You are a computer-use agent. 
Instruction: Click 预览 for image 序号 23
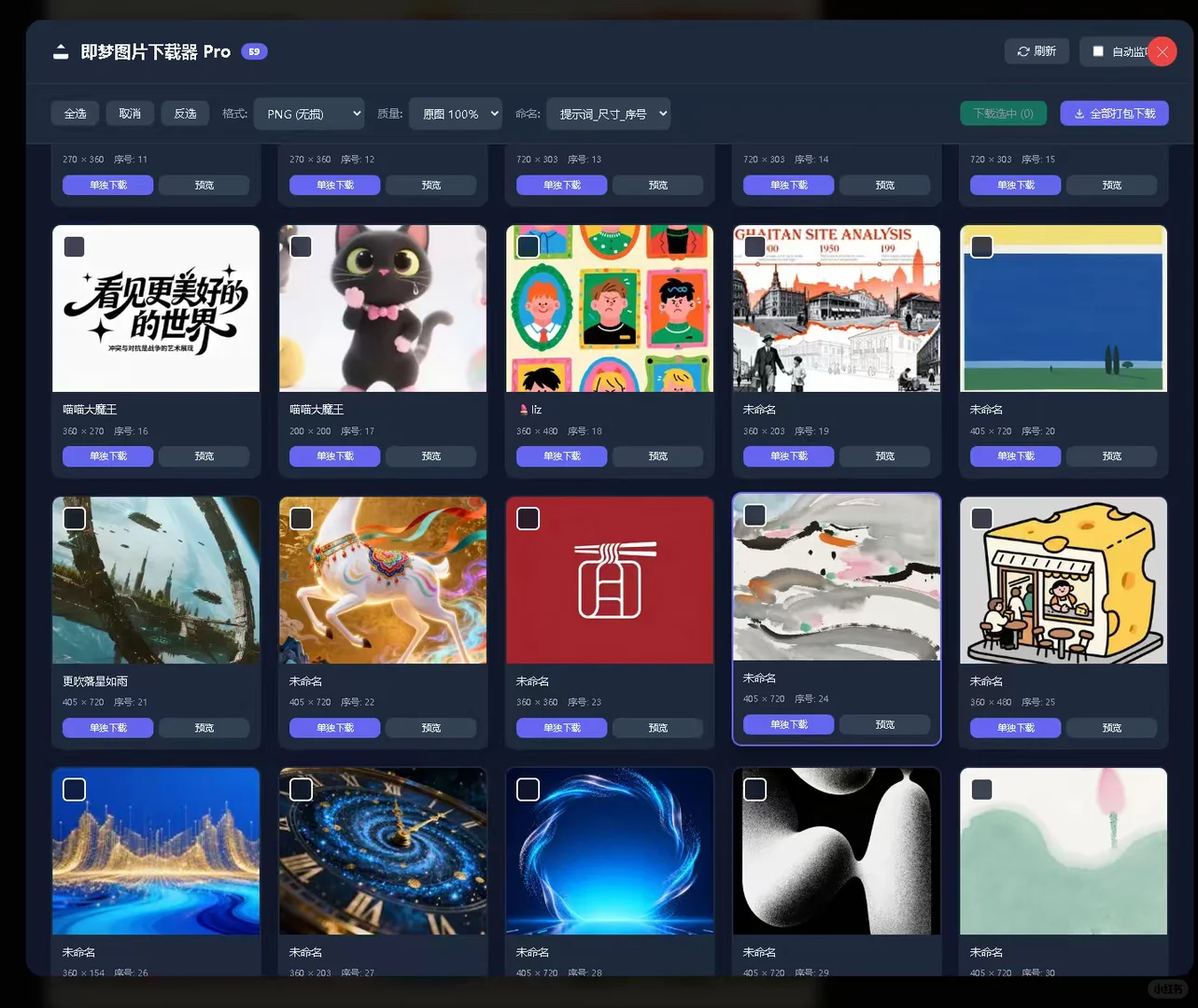click(658, 728)
